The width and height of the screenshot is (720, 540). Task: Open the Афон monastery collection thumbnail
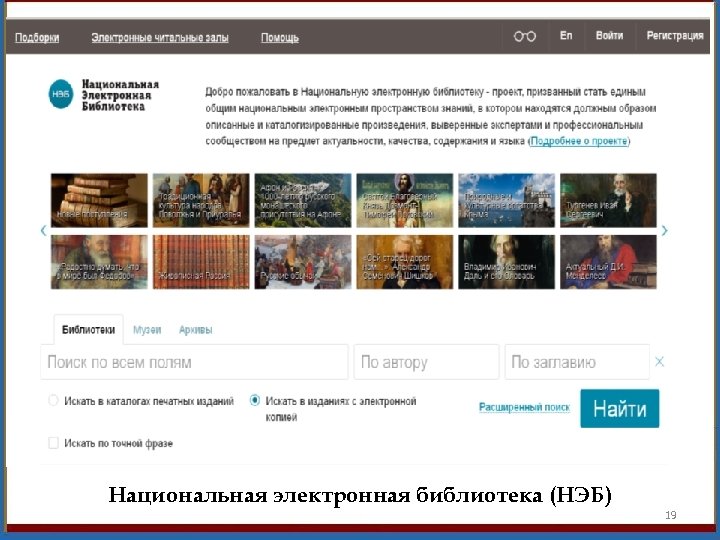[x=303, y=200]
